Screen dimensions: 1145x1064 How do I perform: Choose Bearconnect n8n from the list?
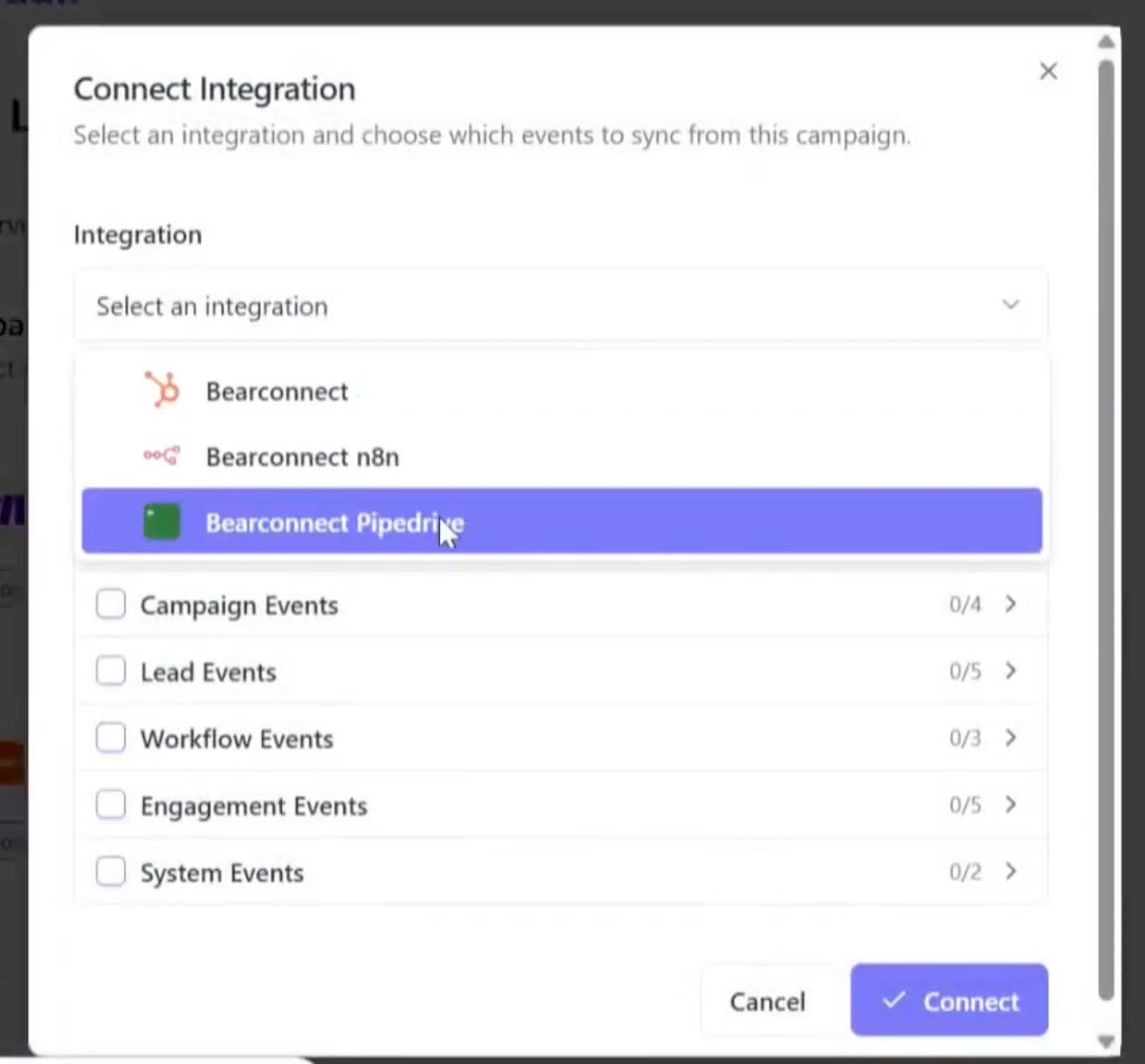click(x=303, y=457)
